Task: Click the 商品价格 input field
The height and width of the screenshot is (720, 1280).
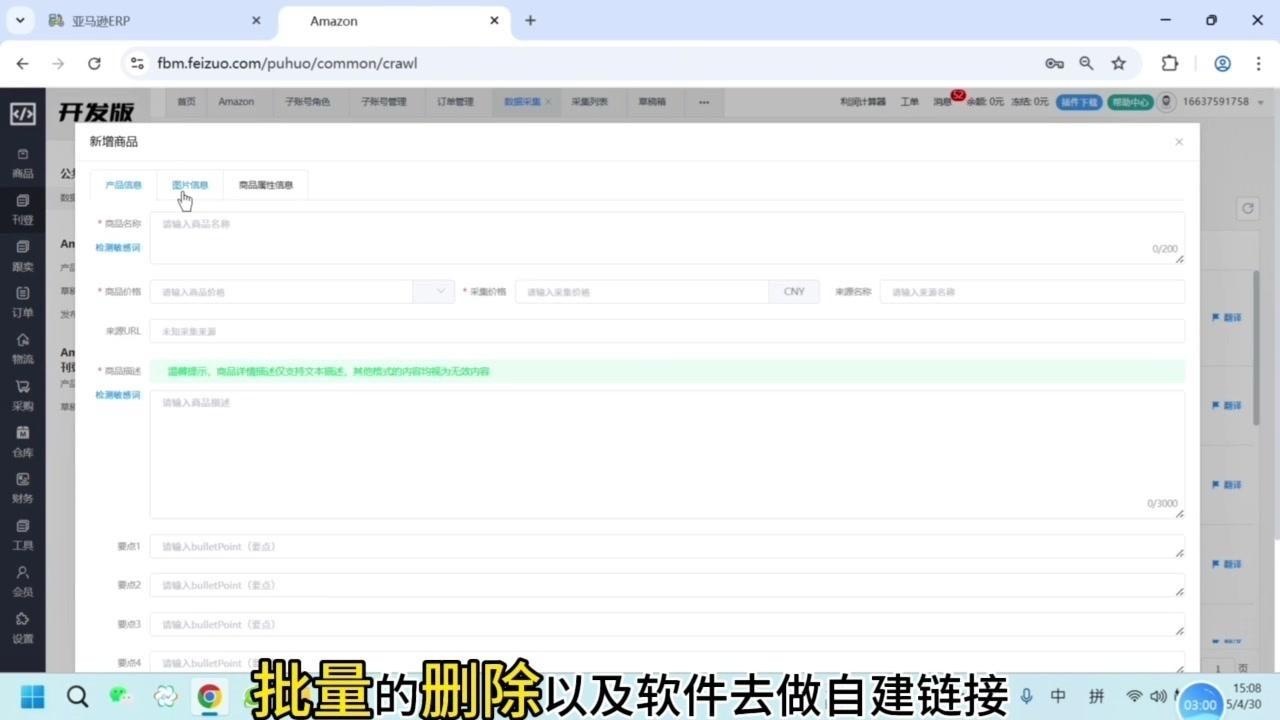Action: click(x=282, y=291)
